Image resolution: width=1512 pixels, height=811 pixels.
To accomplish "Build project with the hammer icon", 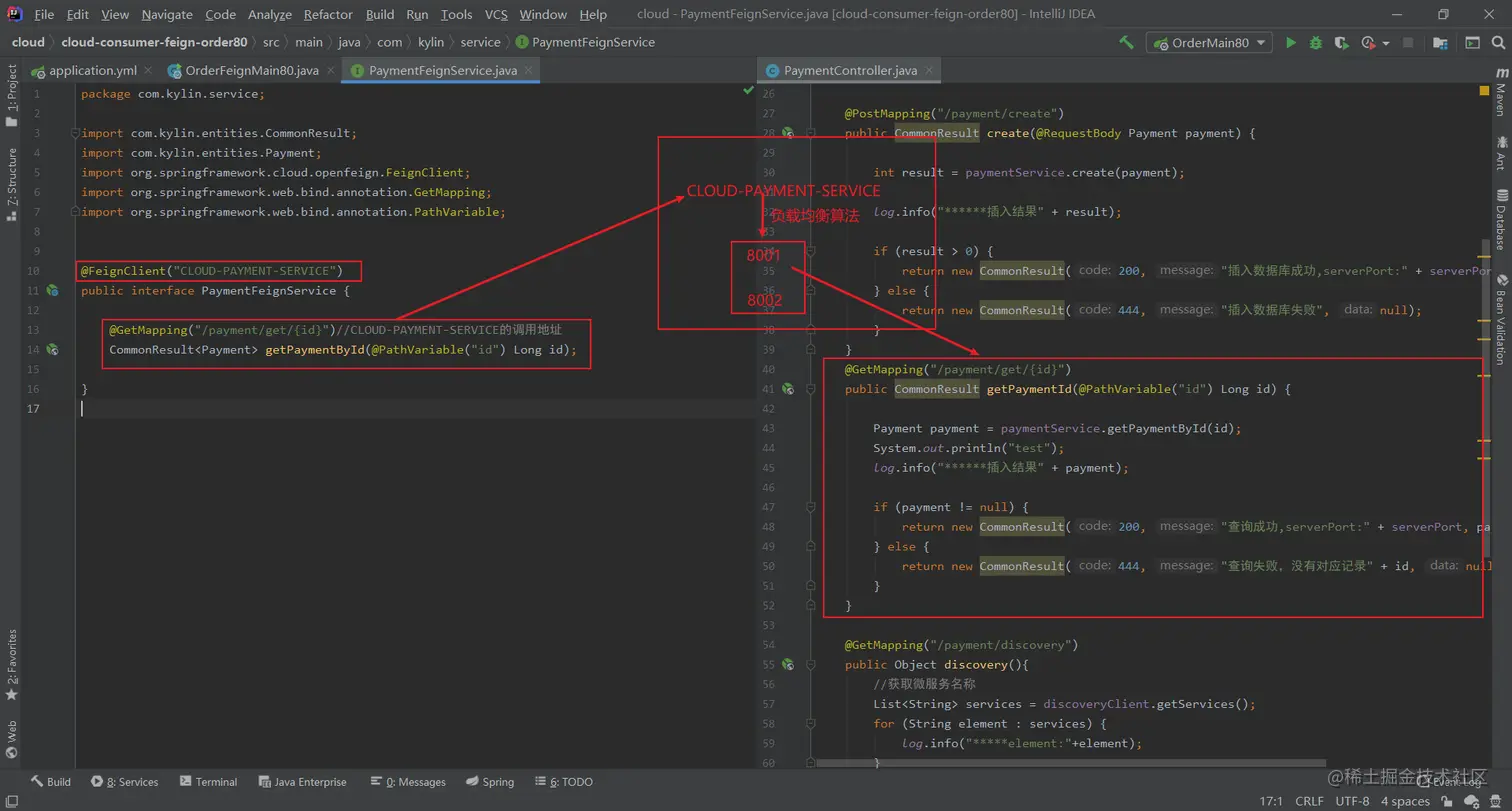I will (1127, 43).
